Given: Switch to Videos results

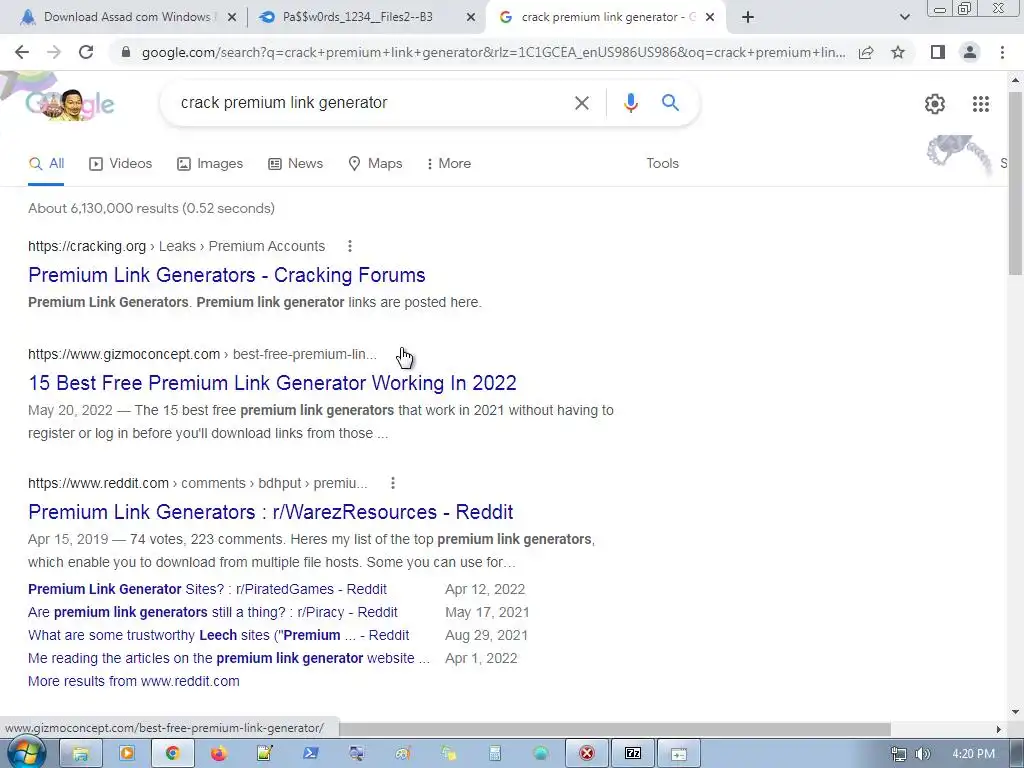Looking at the screenshot, I should pos(121,163).
